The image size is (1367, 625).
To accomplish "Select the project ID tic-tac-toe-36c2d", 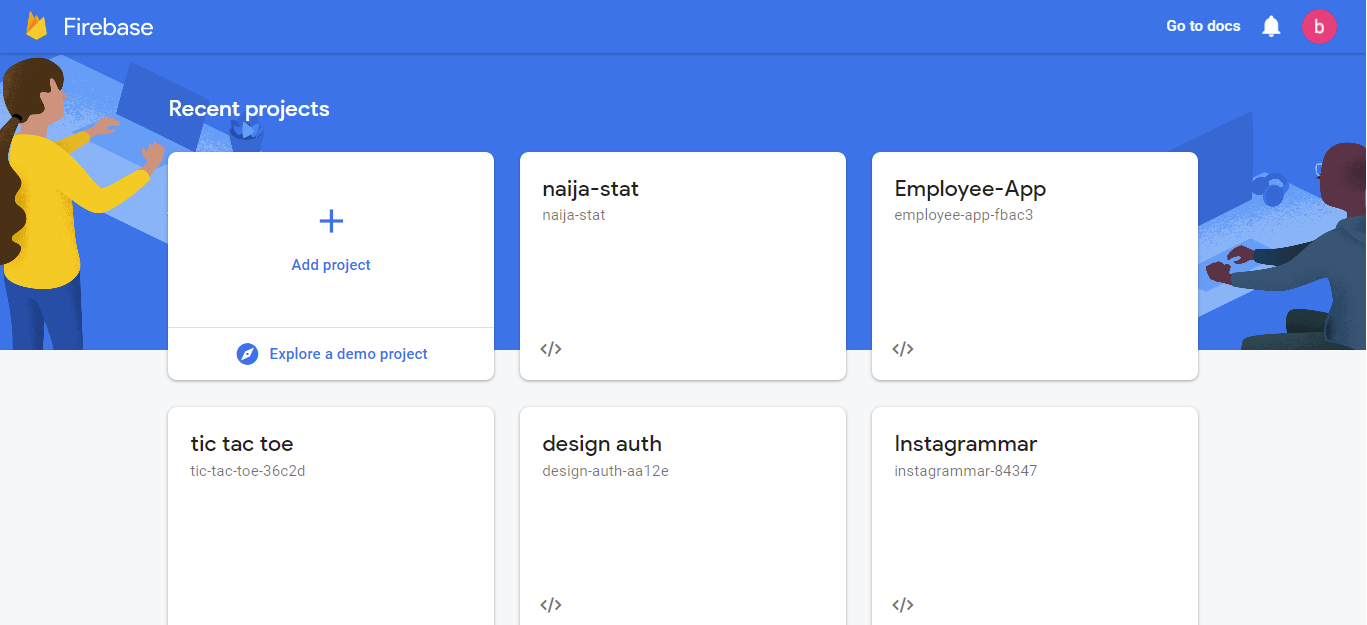I will [x=249, y=470].
